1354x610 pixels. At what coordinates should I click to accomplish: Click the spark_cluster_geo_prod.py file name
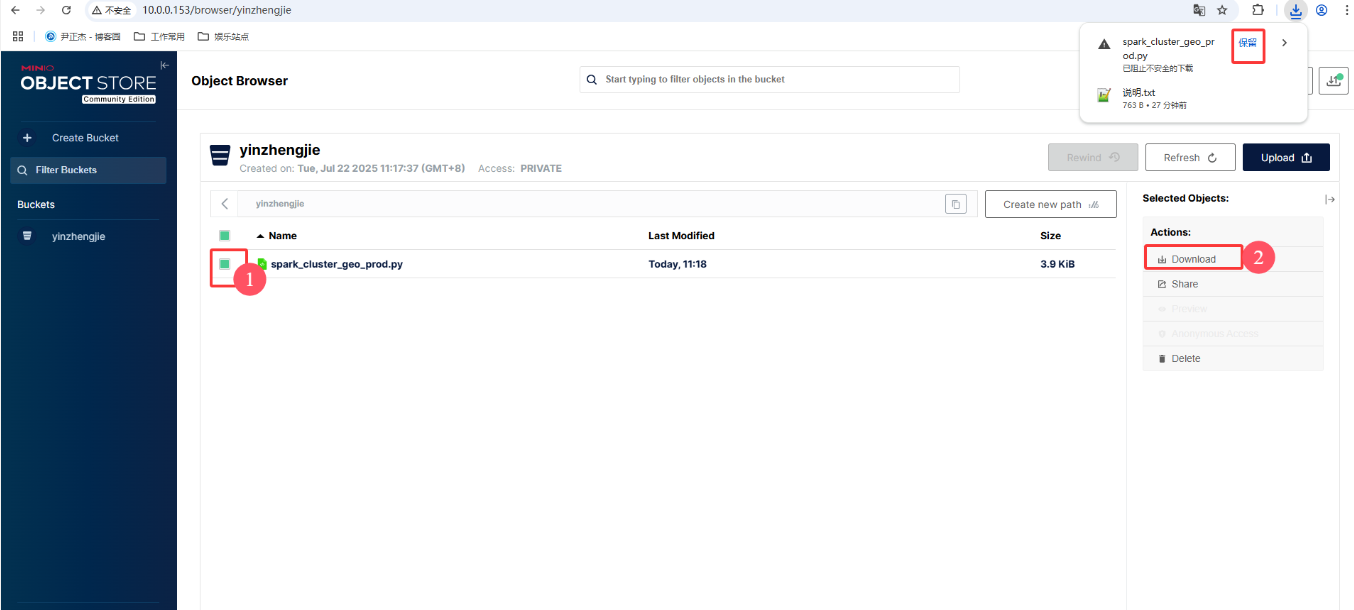(337, 264)
